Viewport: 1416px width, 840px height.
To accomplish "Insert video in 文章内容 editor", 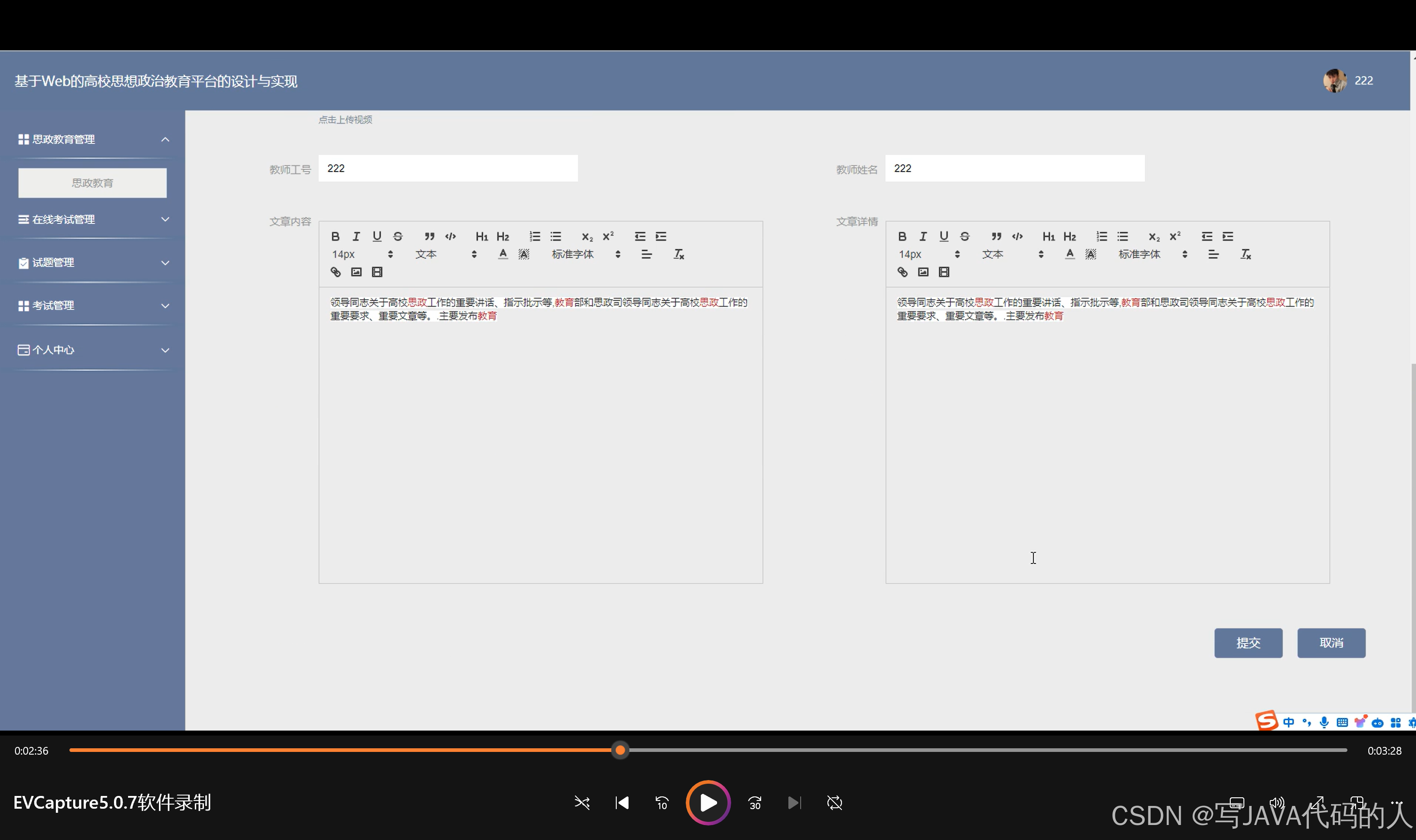I will [377, 272].
